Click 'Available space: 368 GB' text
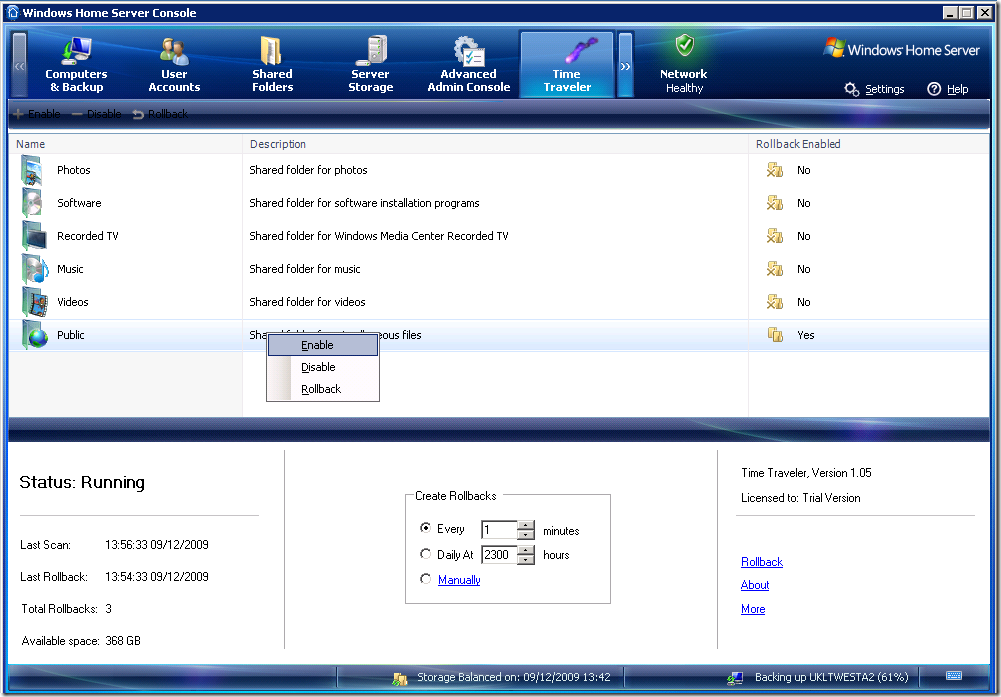 [81, 641]
